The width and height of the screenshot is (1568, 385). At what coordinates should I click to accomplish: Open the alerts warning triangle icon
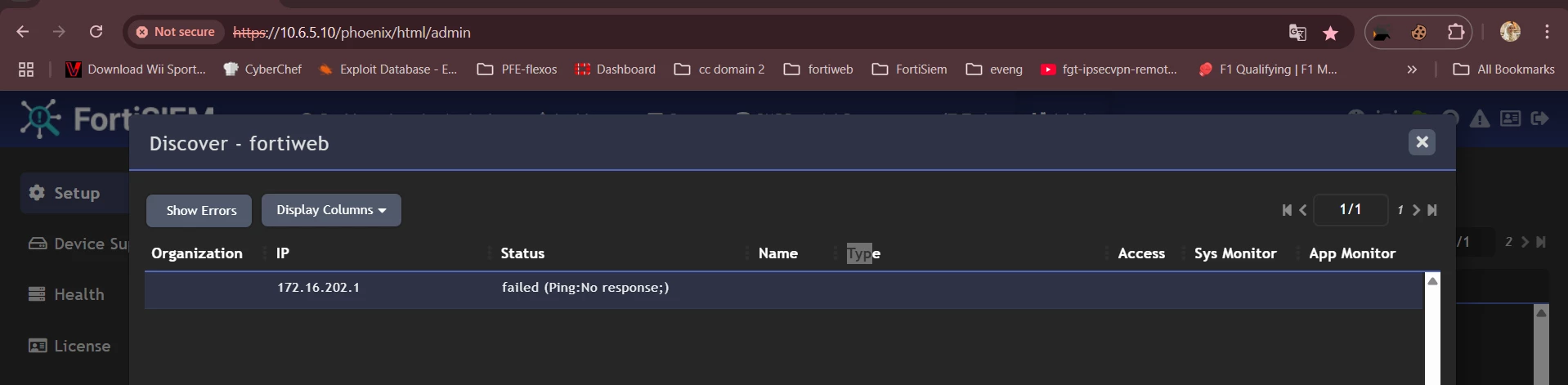coord(1480,119)
